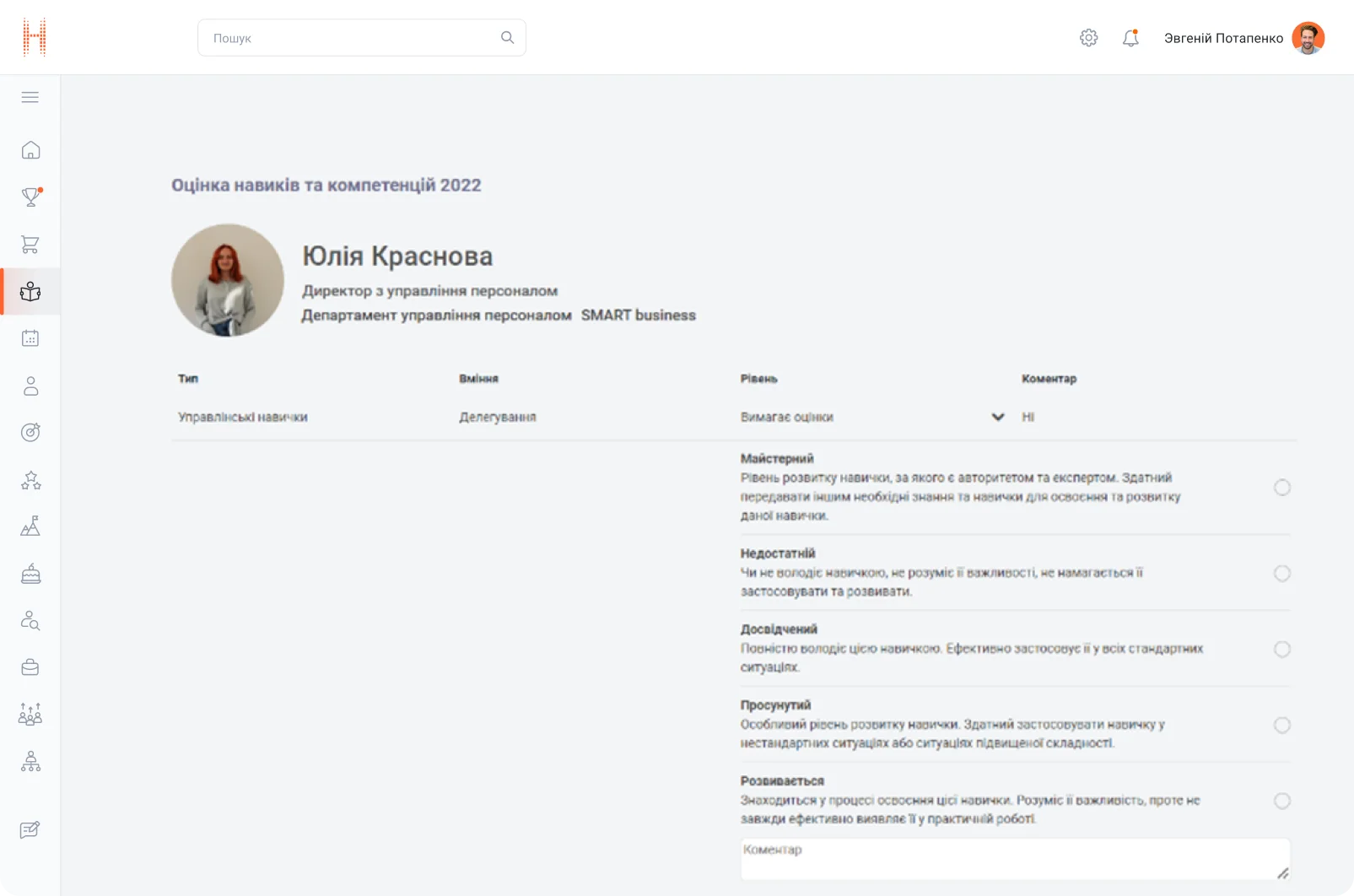Open settings gear in top bar
This screenshot has height=896, width=1354.
click(x=1088, y=38)
